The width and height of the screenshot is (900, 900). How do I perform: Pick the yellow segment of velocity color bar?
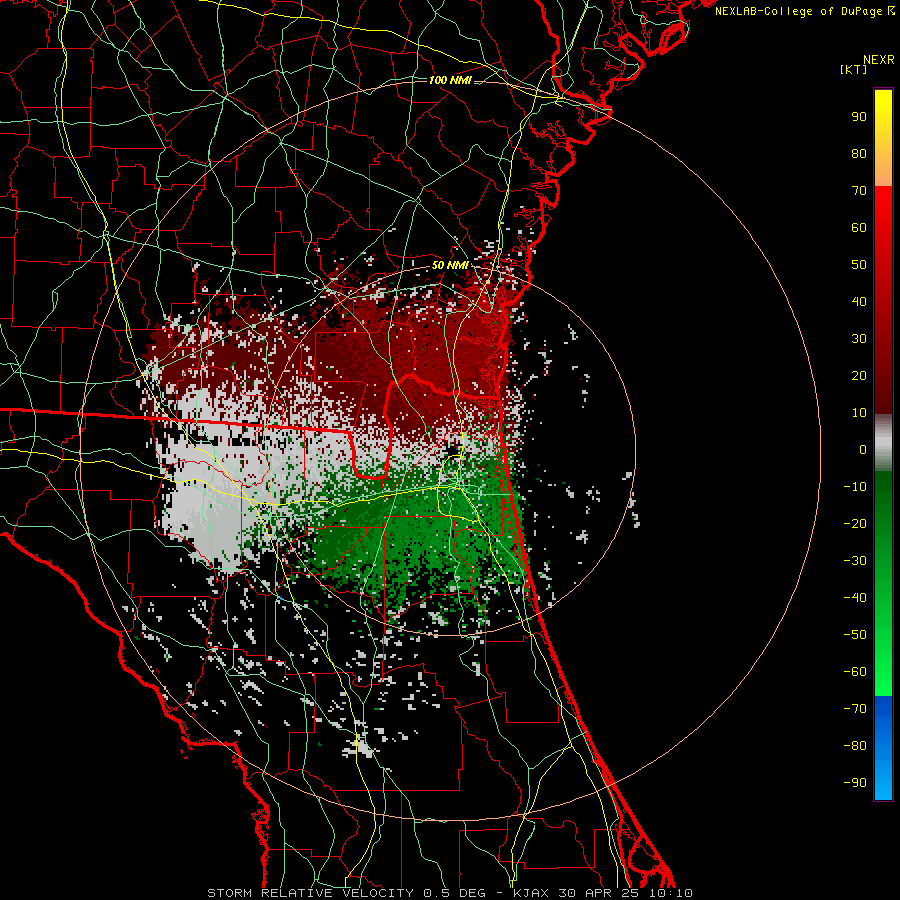point(883,138)
